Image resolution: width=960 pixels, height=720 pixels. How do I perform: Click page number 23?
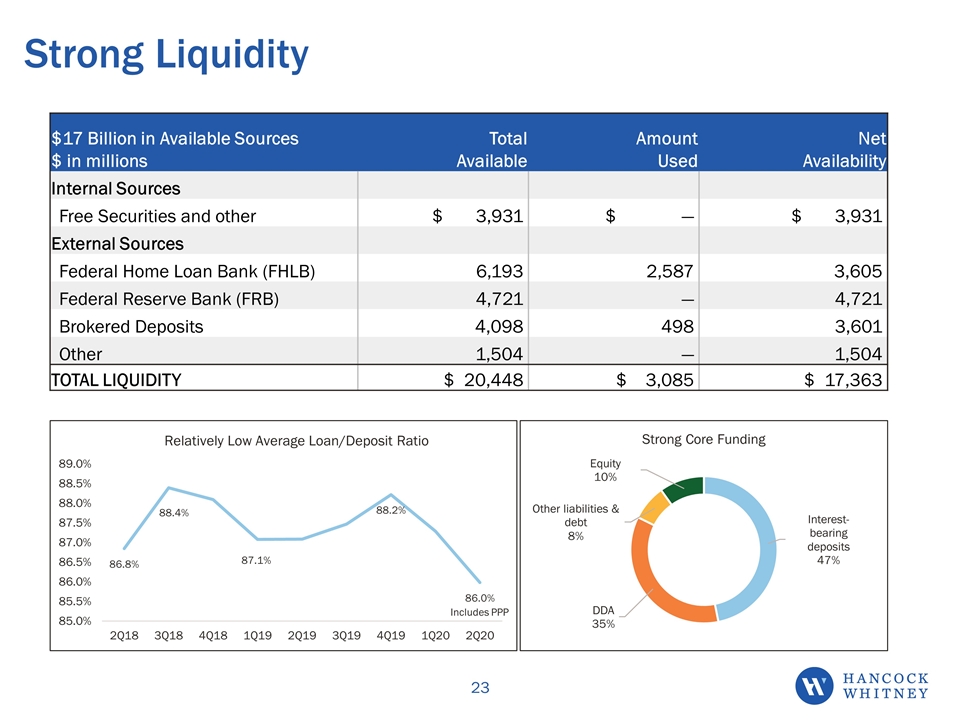point(480,688)
